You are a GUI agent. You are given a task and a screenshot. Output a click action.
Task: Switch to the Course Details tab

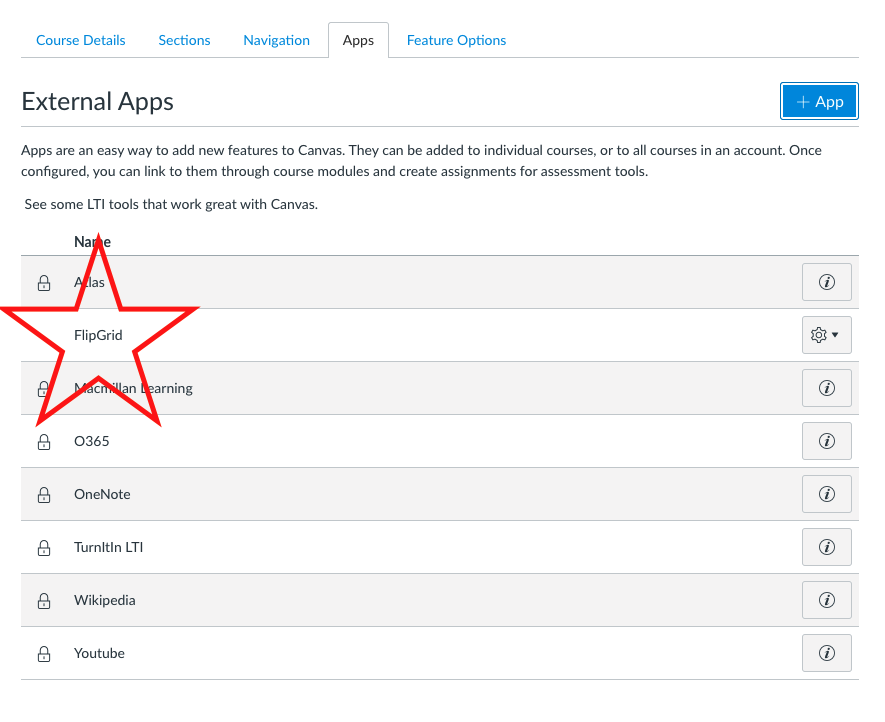(81, 40)
